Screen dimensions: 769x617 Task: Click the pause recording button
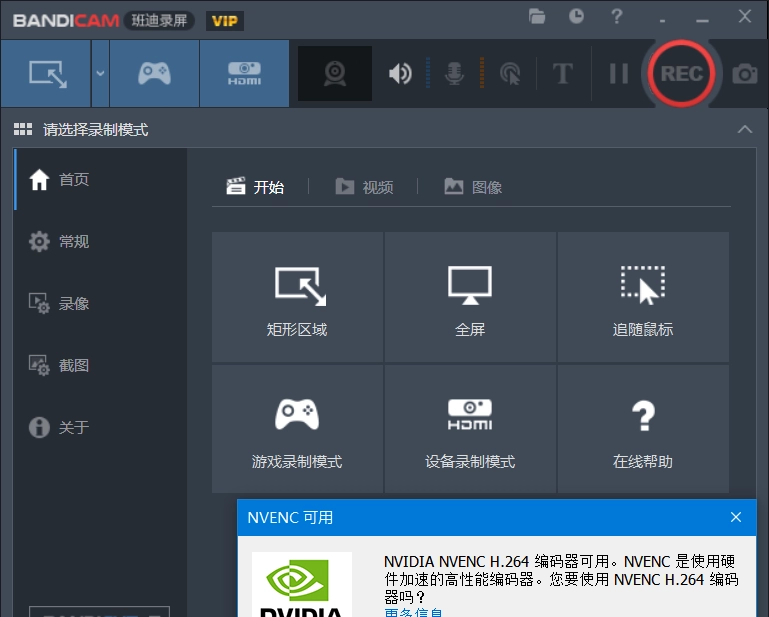pos(618,74)
